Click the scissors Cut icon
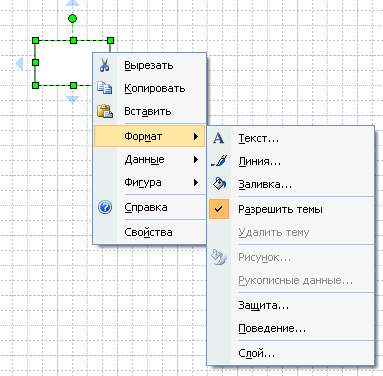 (104, 65)
